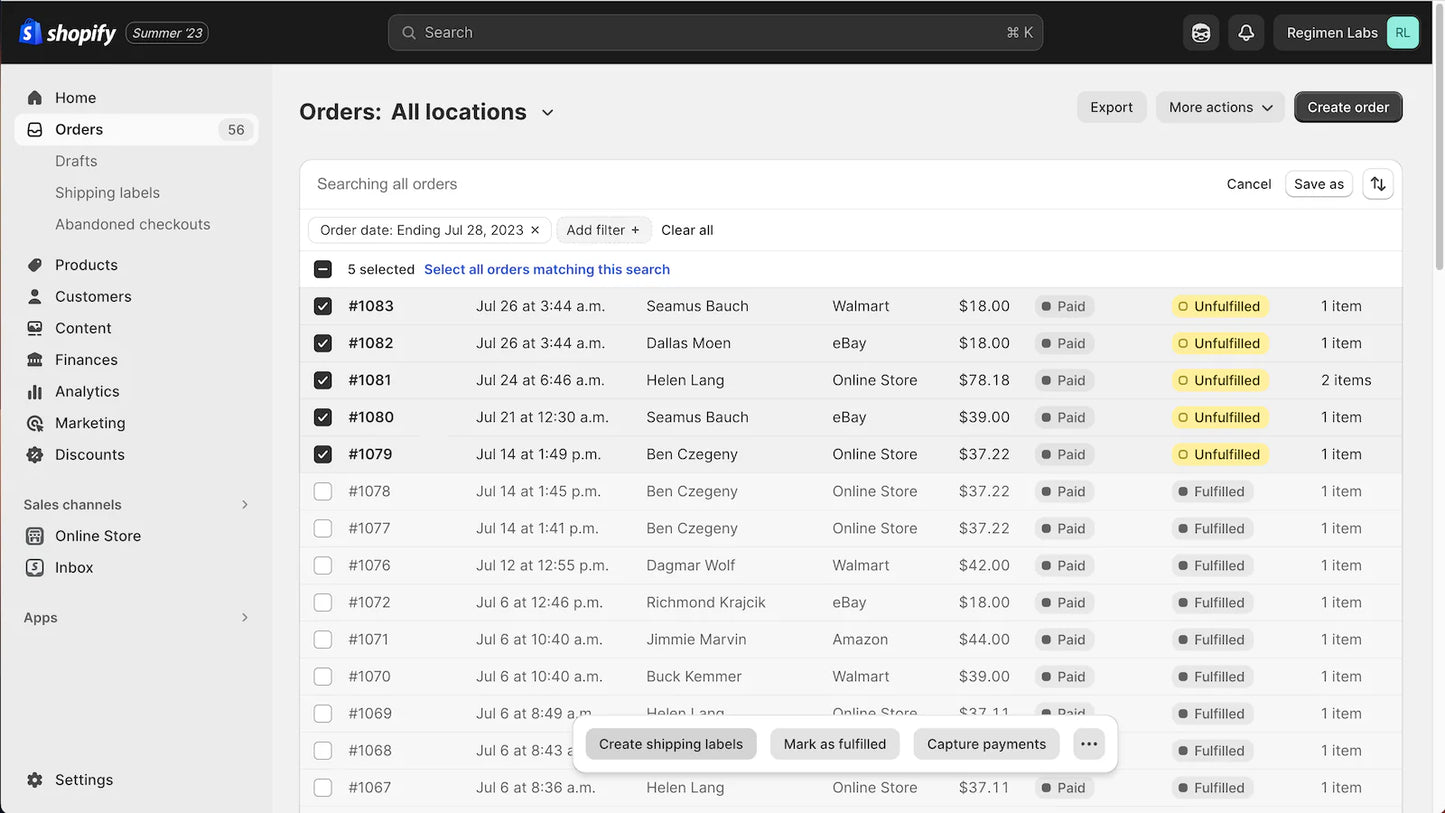Uncheck order #1083

[x=322, y=306]
